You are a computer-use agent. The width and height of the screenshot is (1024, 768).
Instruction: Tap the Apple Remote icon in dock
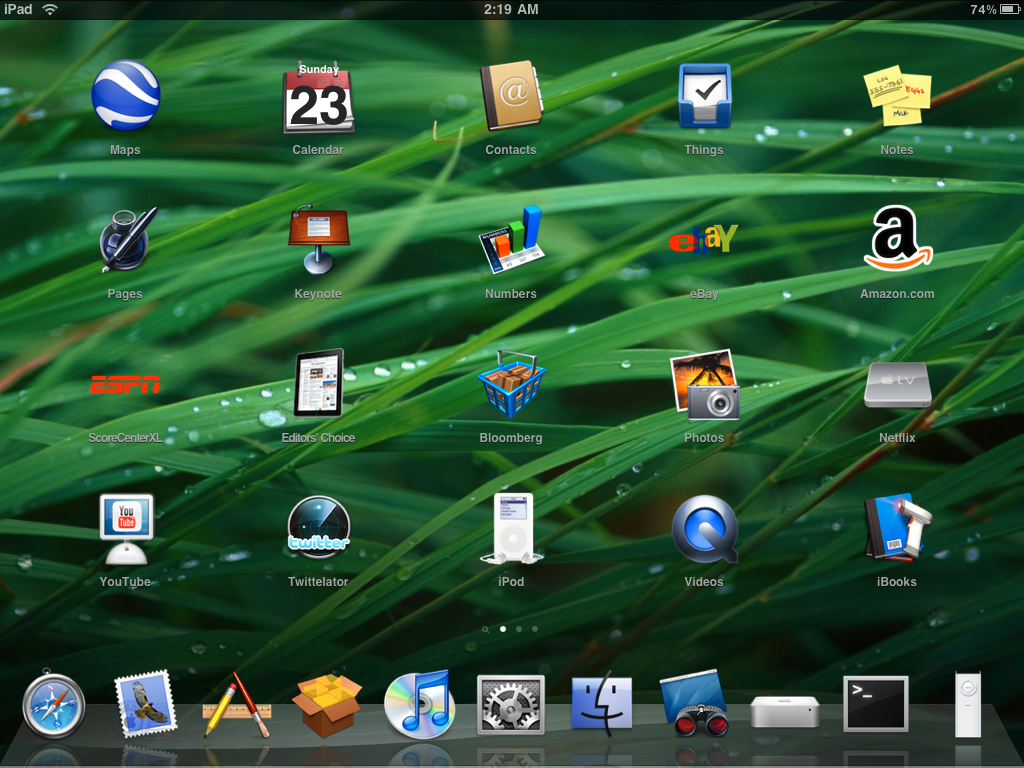[x=968, y=705]
